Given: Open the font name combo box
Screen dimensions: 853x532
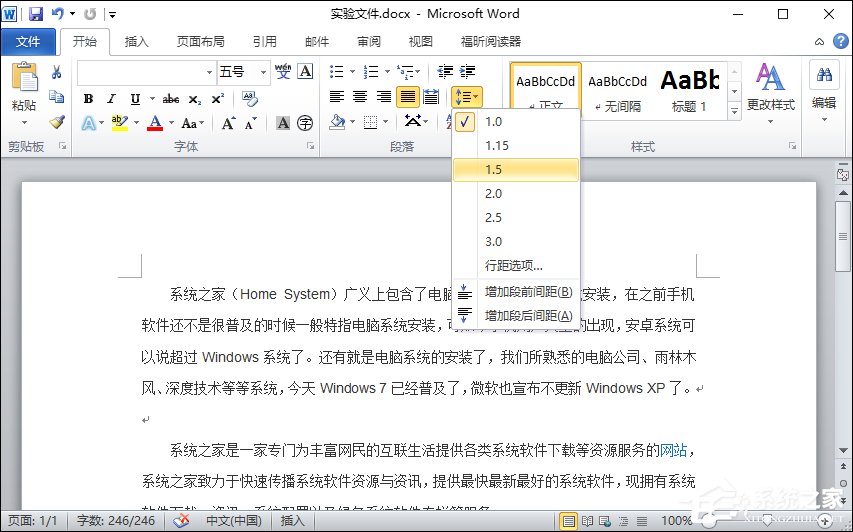Looking at the screenshot, I should [209, 72].
